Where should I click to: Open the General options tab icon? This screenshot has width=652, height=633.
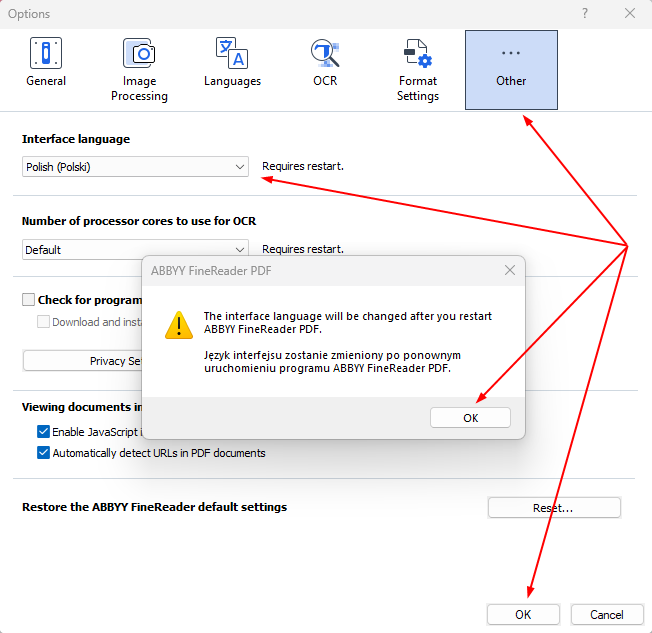(x=46, y=53)
